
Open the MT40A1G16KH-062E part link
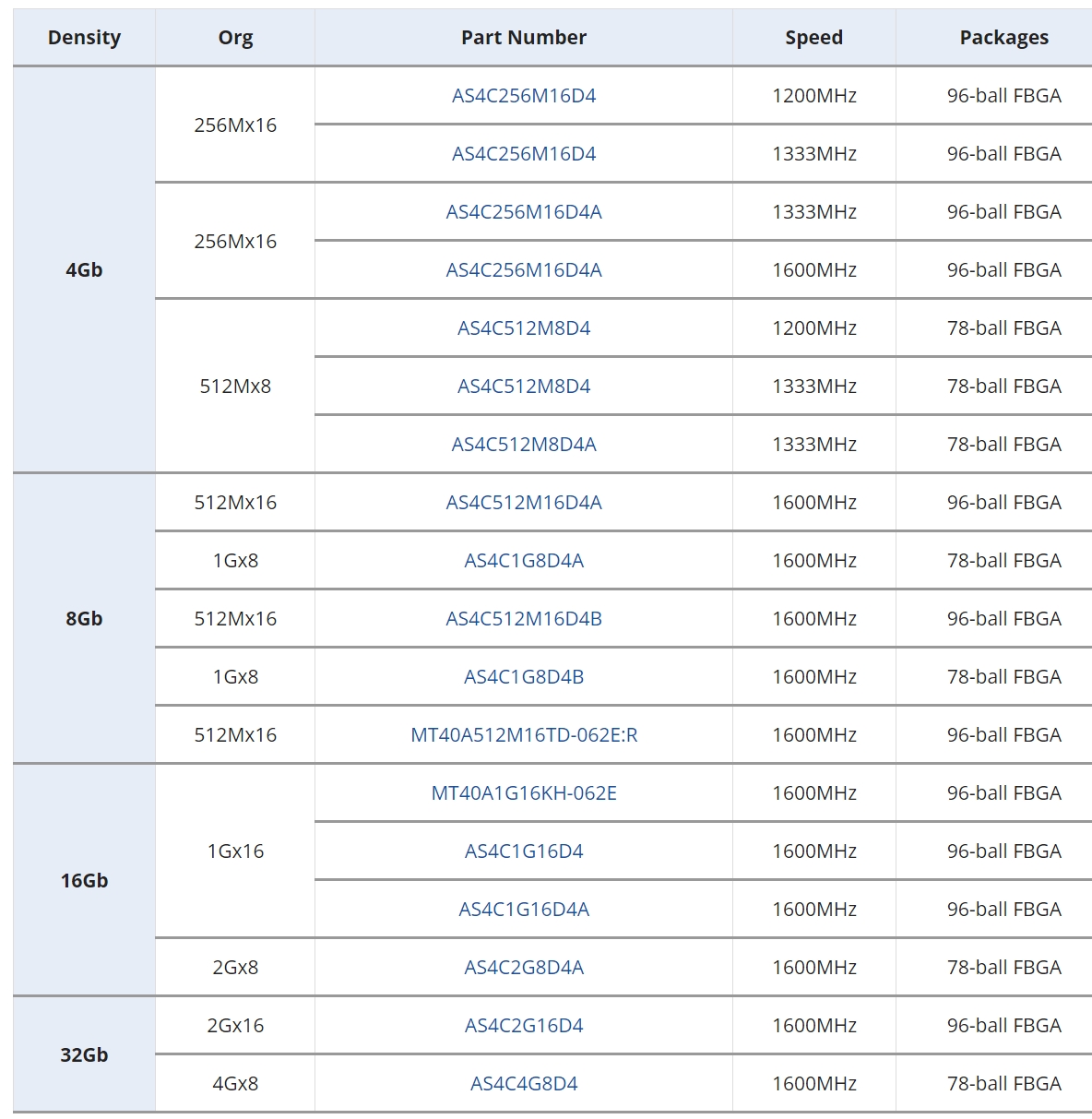click(x=523, y=793)
